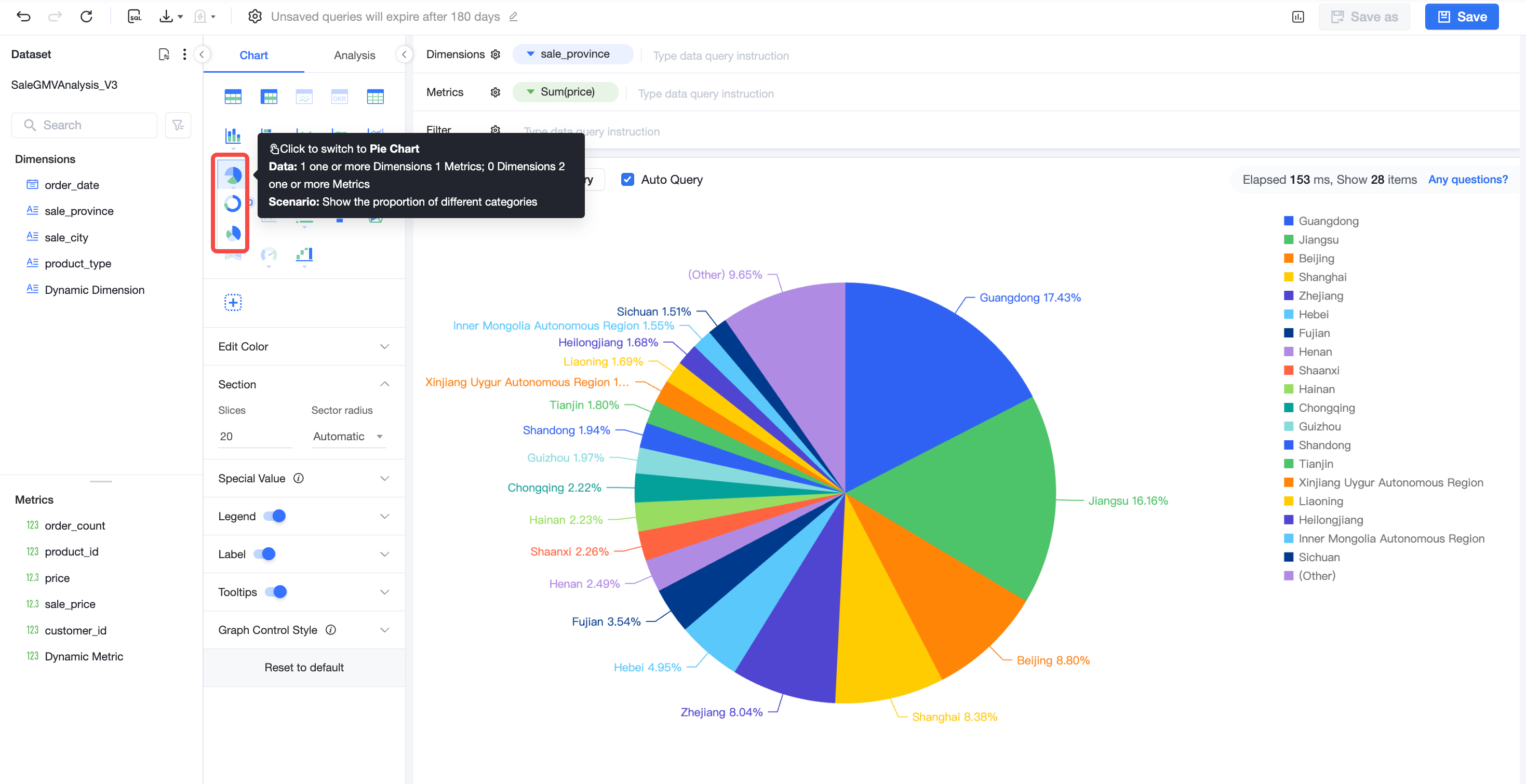Image resolution: width=1526 pixels, height=784 pixels.
Task: Expand the Edit Color section
Action: point(304,346)
